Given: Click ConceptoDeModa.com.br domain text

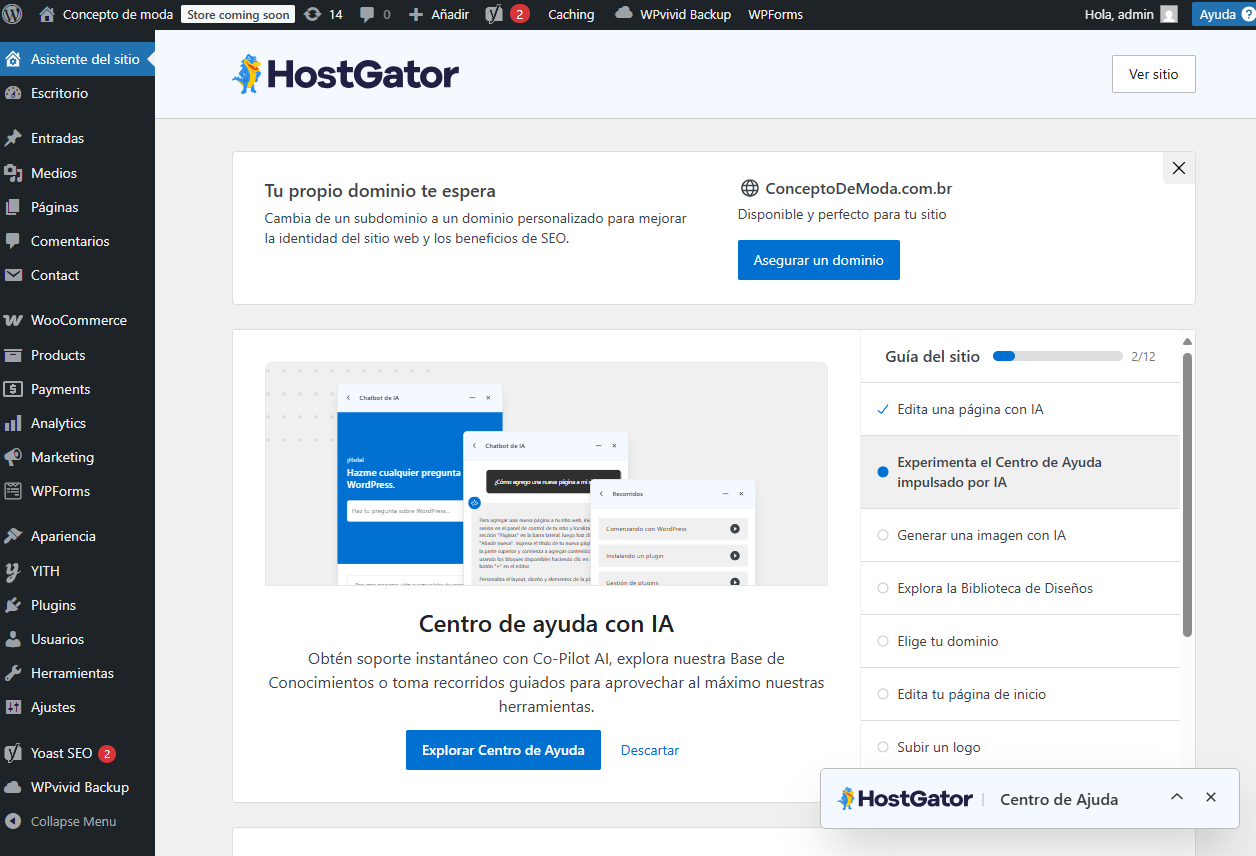Looking at the screenshot, I should 858,189.
